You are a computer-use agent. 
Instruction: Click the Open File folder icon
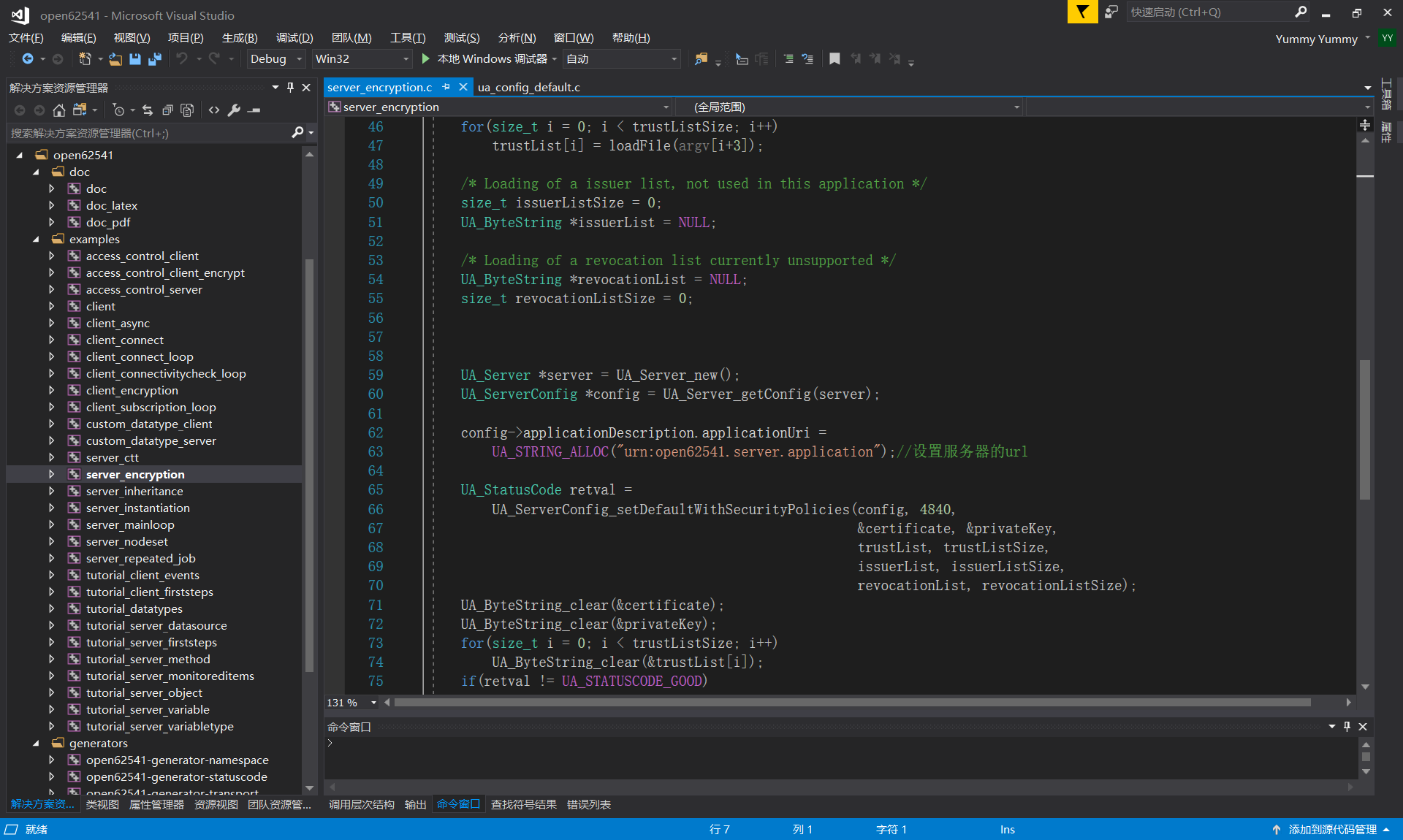(115, 59)
